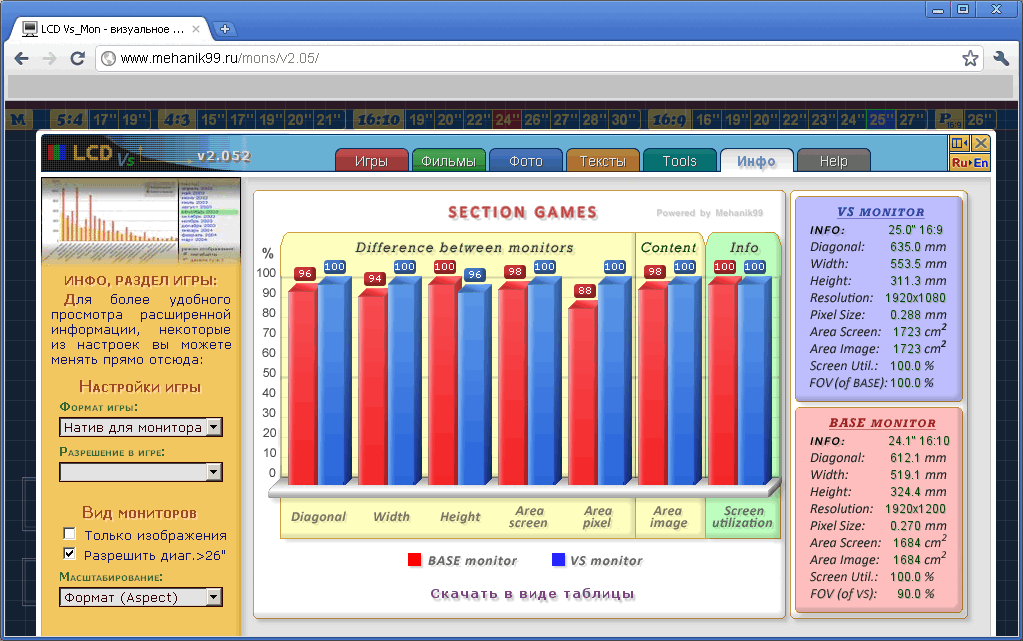Viewport: 1023px width, 641px height.
Task: Click the 16:10 aspect ratio label
Action: [x=379, y=119]
